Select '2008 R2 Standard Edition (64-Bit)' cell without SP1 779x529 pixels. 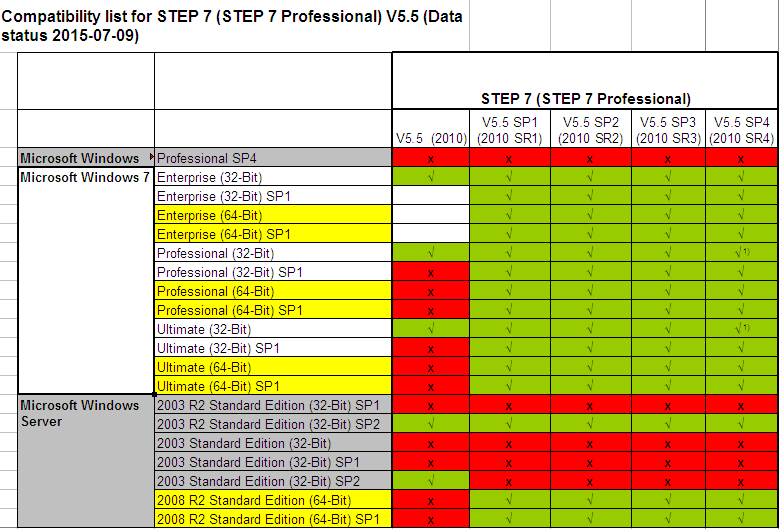click(x=273, y=499)
